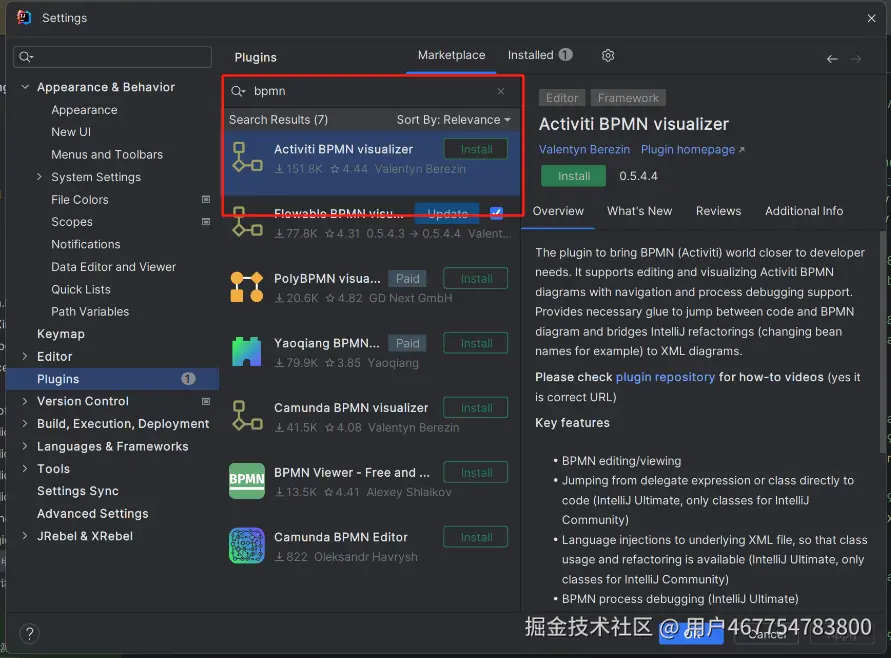Open the Sort By Relevance dropdown

[453, 120]
